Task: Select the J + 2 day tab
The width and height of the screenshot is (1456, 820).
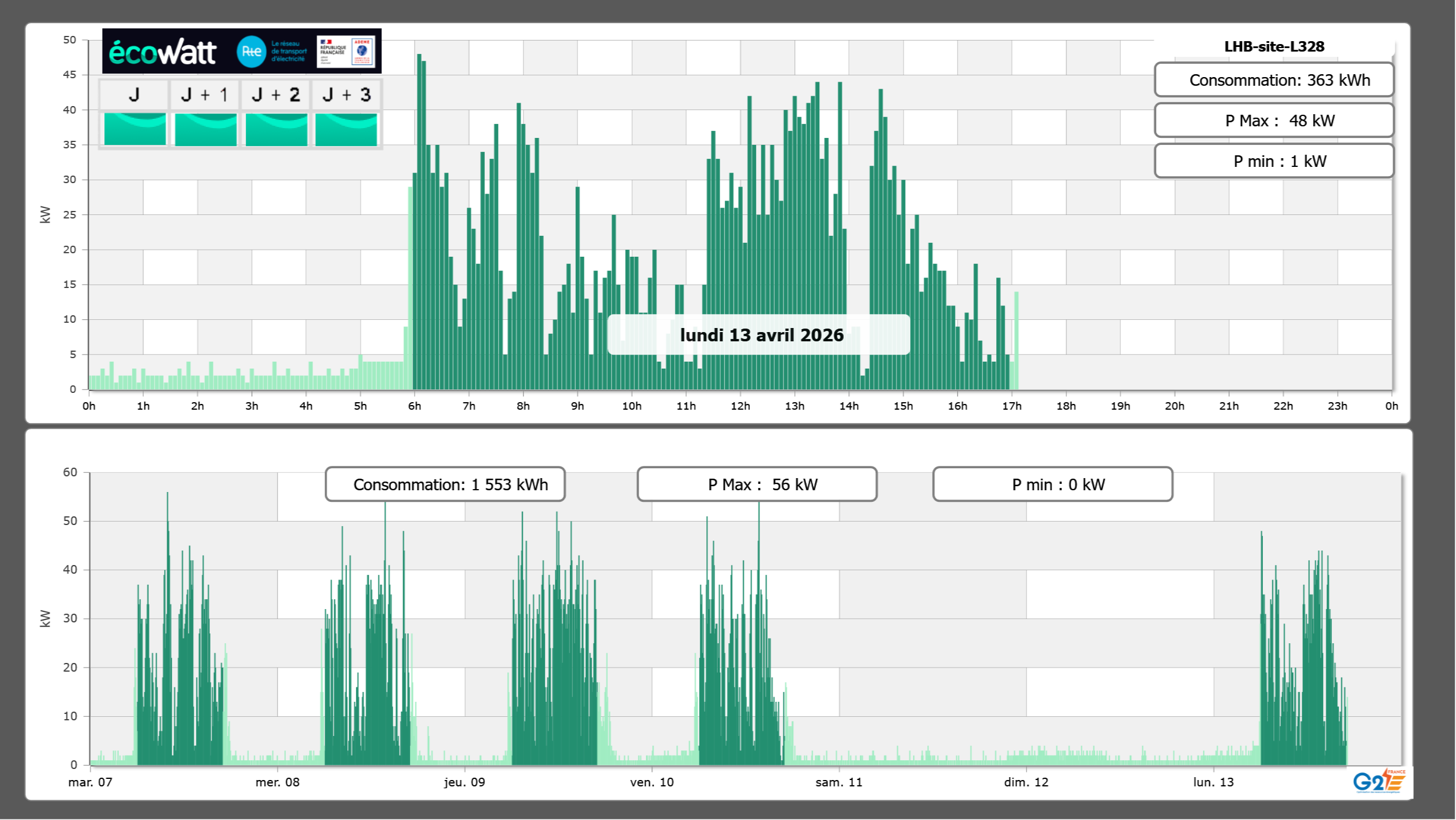Action: tap(276, 94)
